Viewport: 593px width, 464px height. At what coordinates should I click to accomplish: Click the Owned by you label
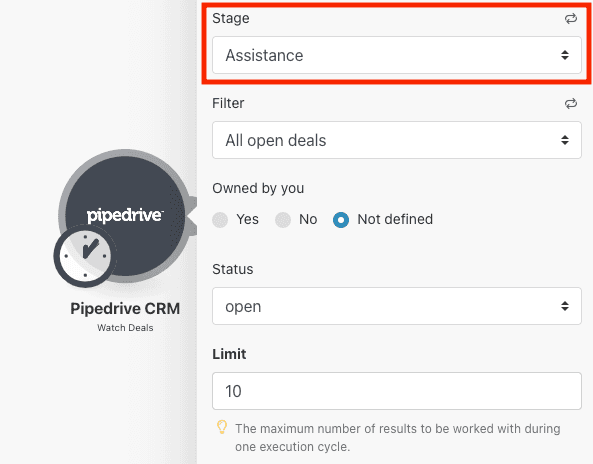[258, 188]
